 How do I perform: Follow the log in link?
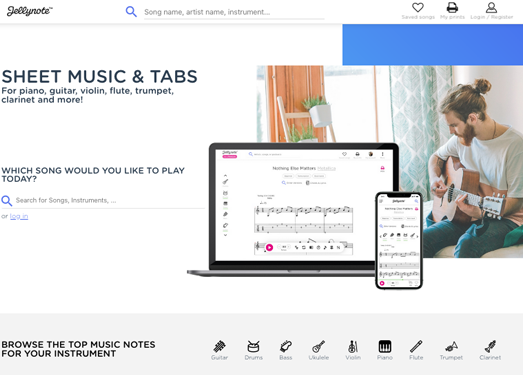(19, 216)
